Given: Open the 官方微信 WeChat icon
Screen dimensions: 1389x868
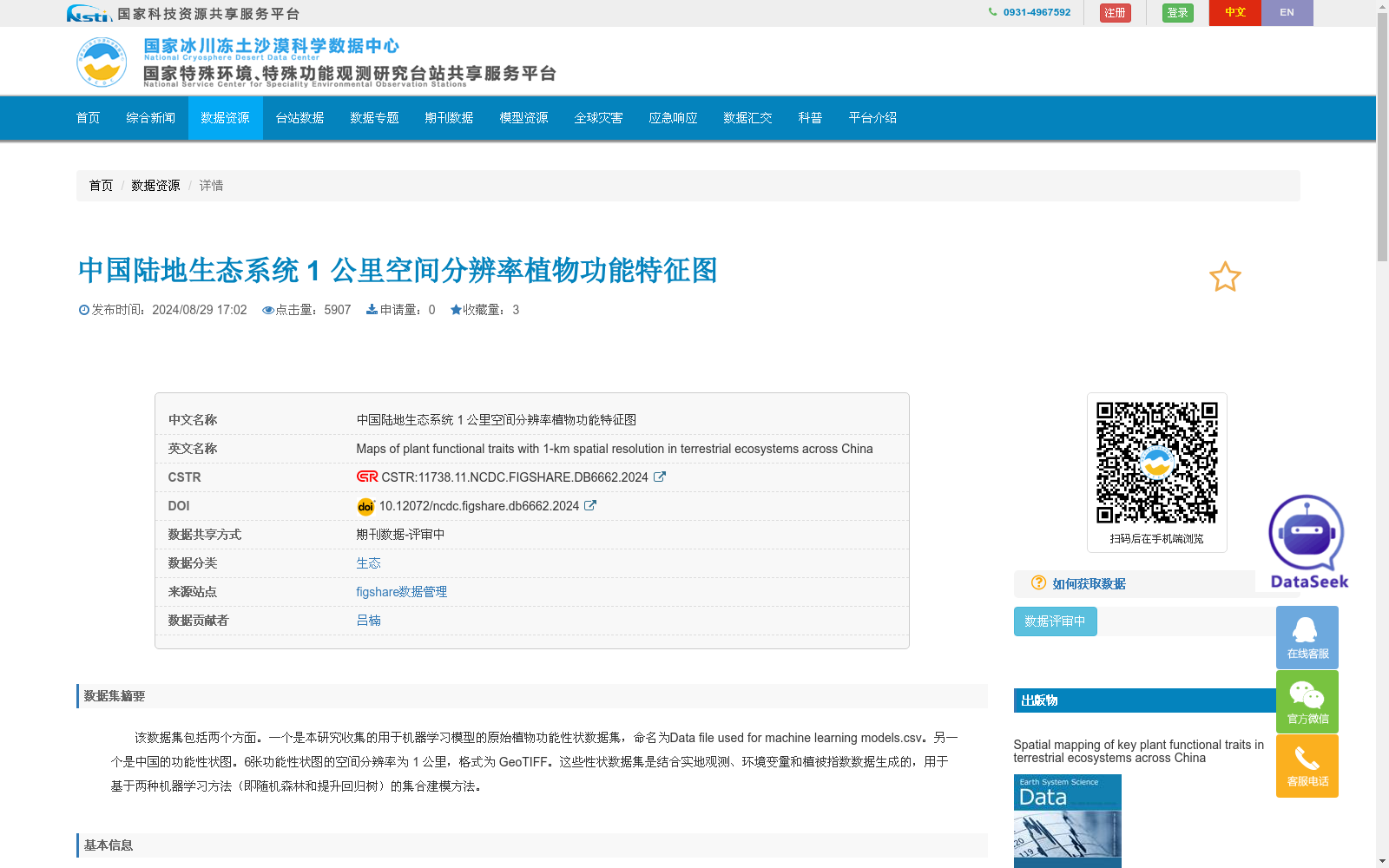Looking at the screenshot, I should 1307,701.
